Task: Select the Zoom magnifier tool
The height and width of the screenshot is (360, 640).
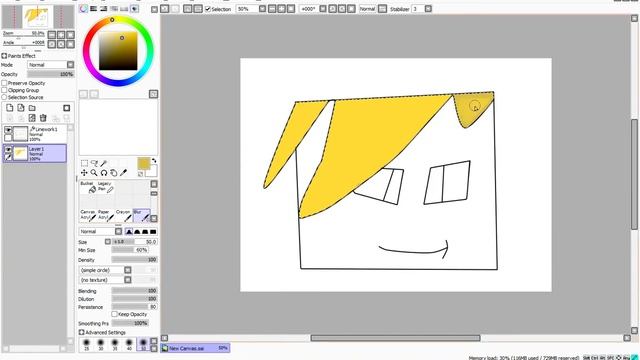Action: pos(94,173)
